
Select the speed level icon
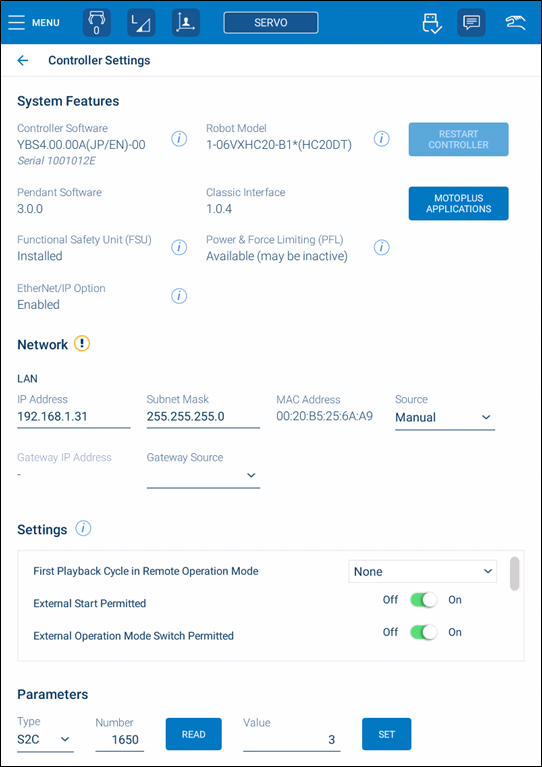coord(141,23)
